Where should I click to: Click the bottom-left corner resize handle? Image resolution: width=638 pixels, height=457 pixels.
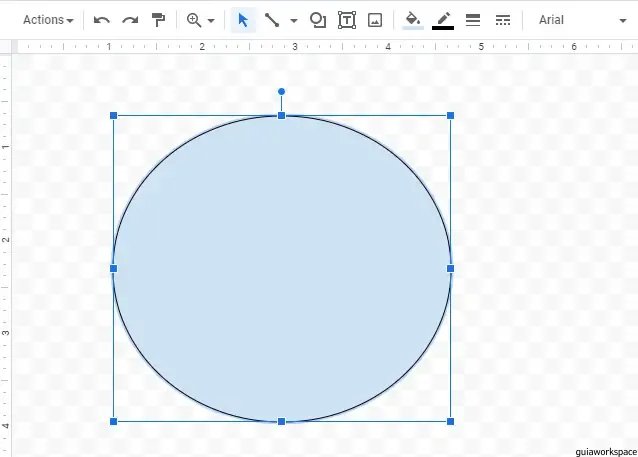point(114,422)
